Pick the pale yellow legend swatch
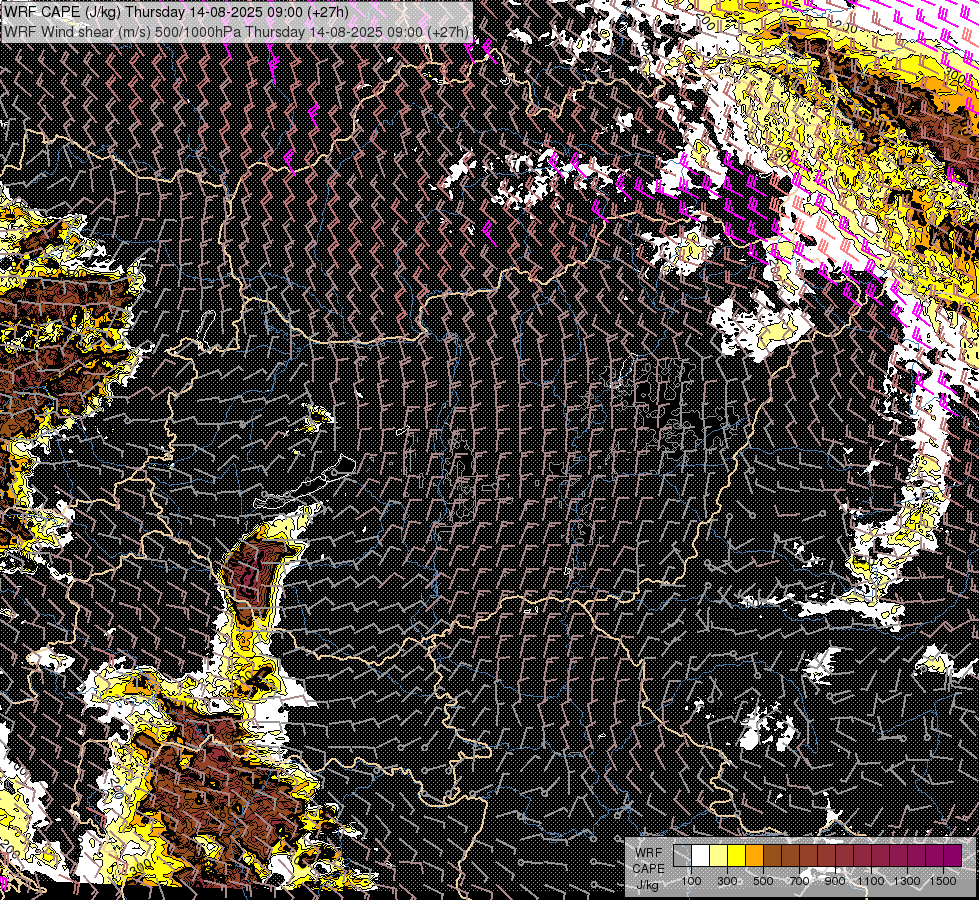 [719, 856]
